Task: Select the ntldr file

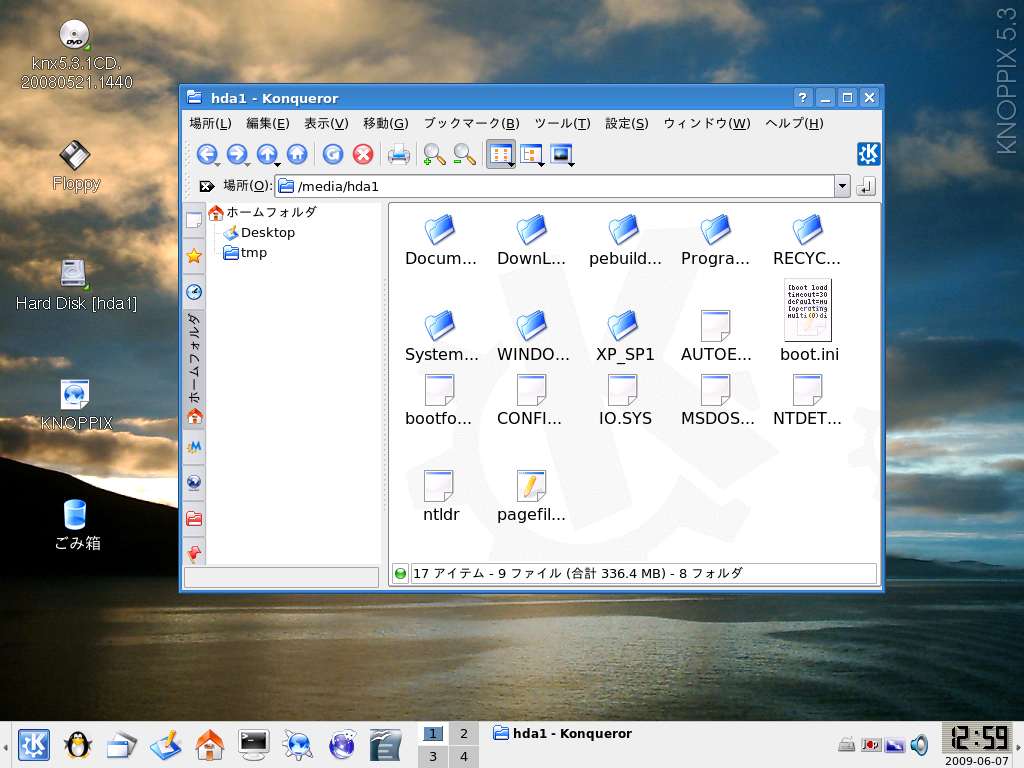Action: [440, 496]
